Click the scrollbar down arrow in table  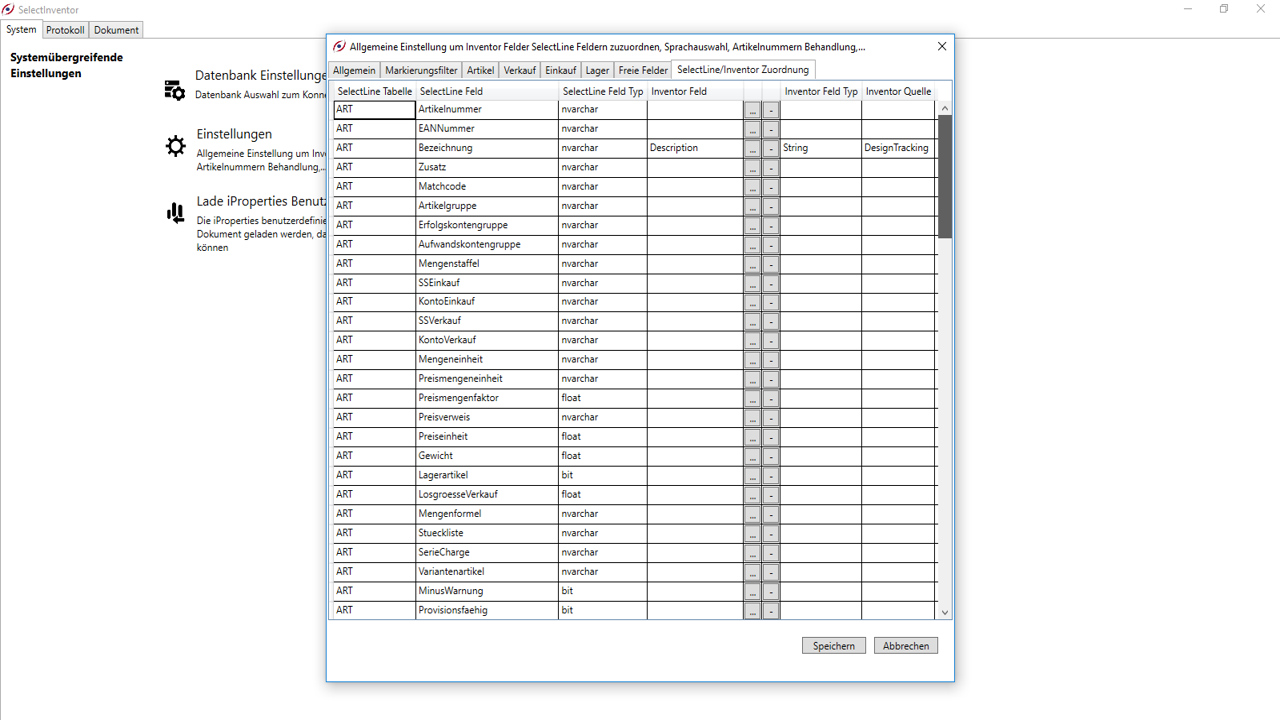pyautogui.click(x=944, y=612)
